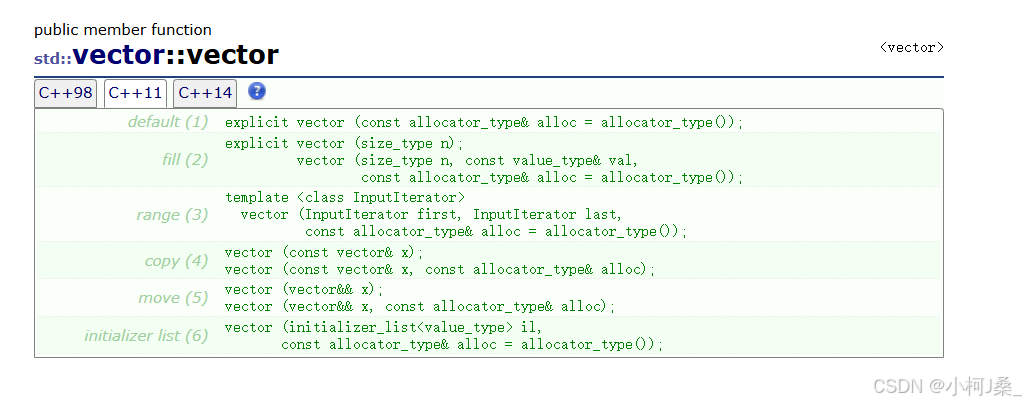The height and width of the screenshot is (404, 1026).
Task: Click the blue question mark help icon
Action: (x=257, y=91)
